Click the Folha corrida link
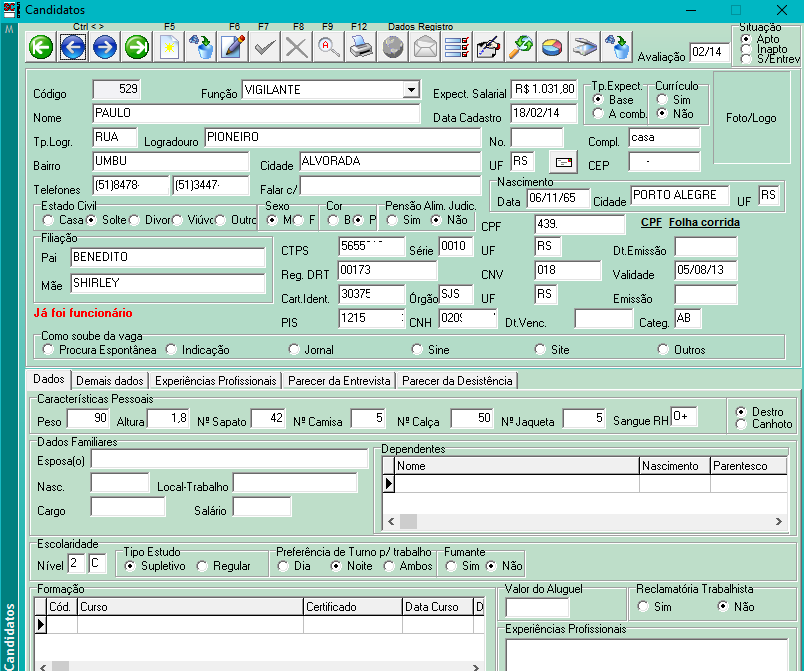The height and width of the screenshot is (671, 804). (x=704, y=222)
